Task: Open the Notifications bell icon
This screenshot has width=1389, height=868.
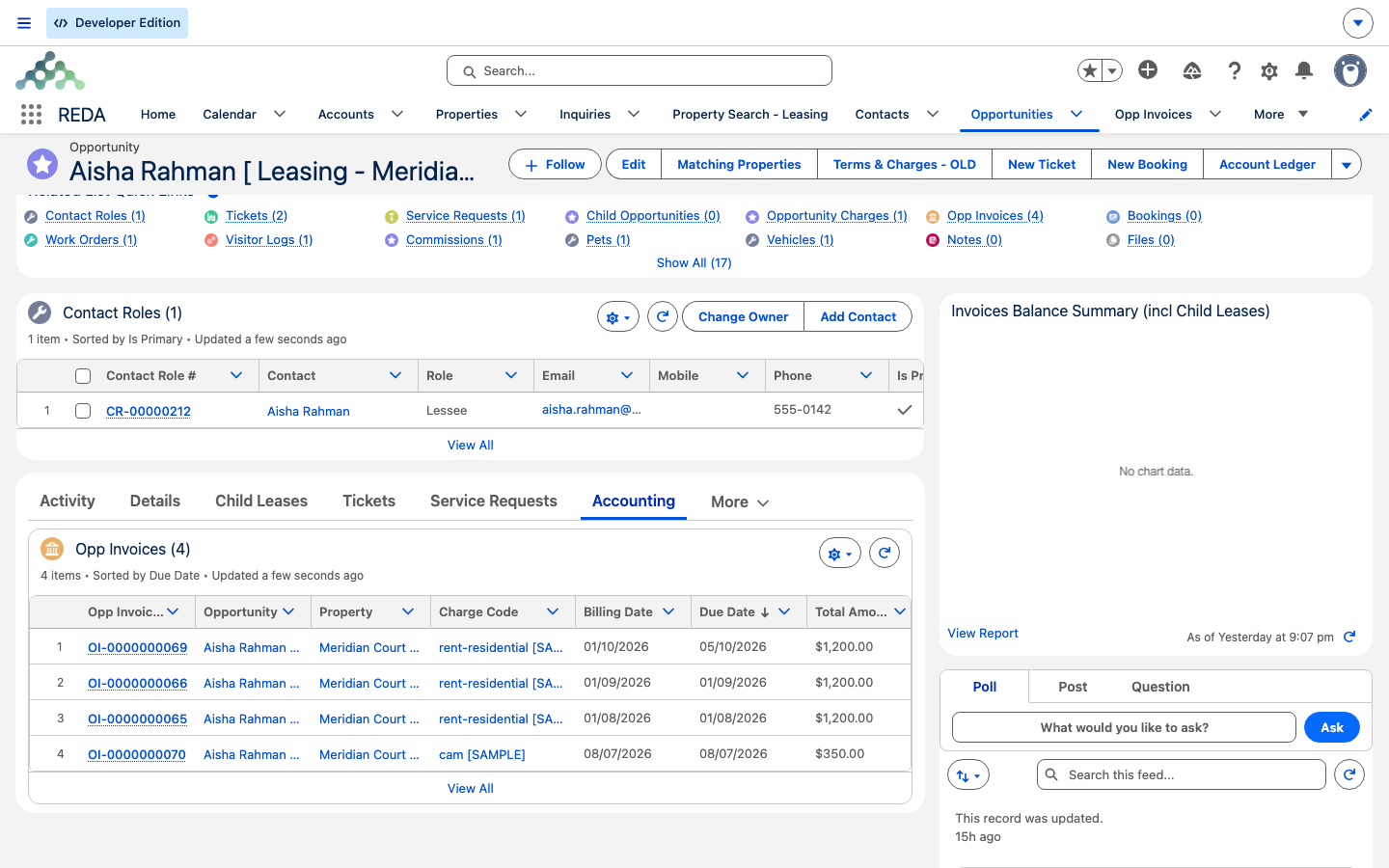Action: (x=1304, y=70)
